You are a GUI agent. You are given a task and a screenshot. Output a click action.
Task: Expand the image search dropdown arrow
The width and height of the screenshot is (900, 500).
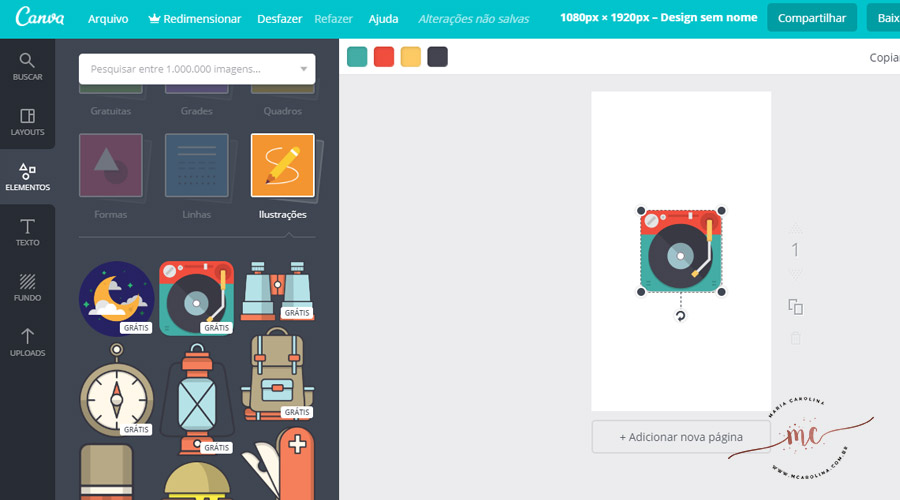pos(304,69)
